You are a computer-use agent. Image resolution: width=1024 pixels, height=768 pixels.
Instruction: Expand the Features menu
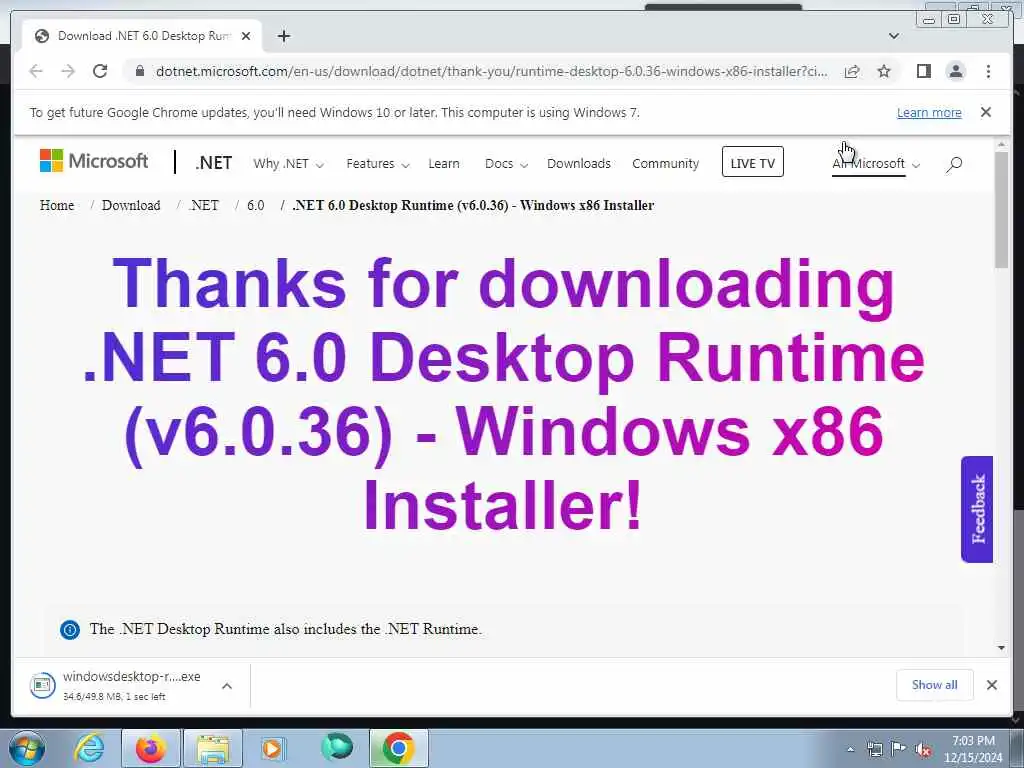[377, 163]
